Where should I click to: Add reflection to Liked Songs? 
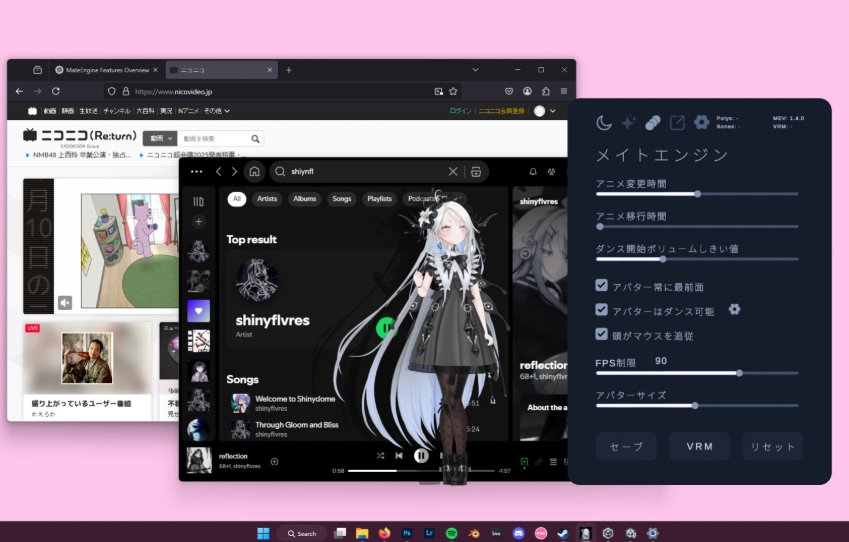pos(275,462)
